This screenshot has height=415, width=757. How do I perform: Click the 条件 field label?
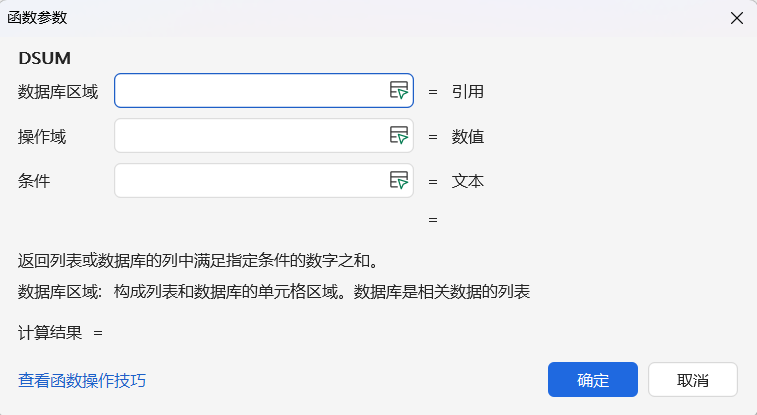[34, 181]
